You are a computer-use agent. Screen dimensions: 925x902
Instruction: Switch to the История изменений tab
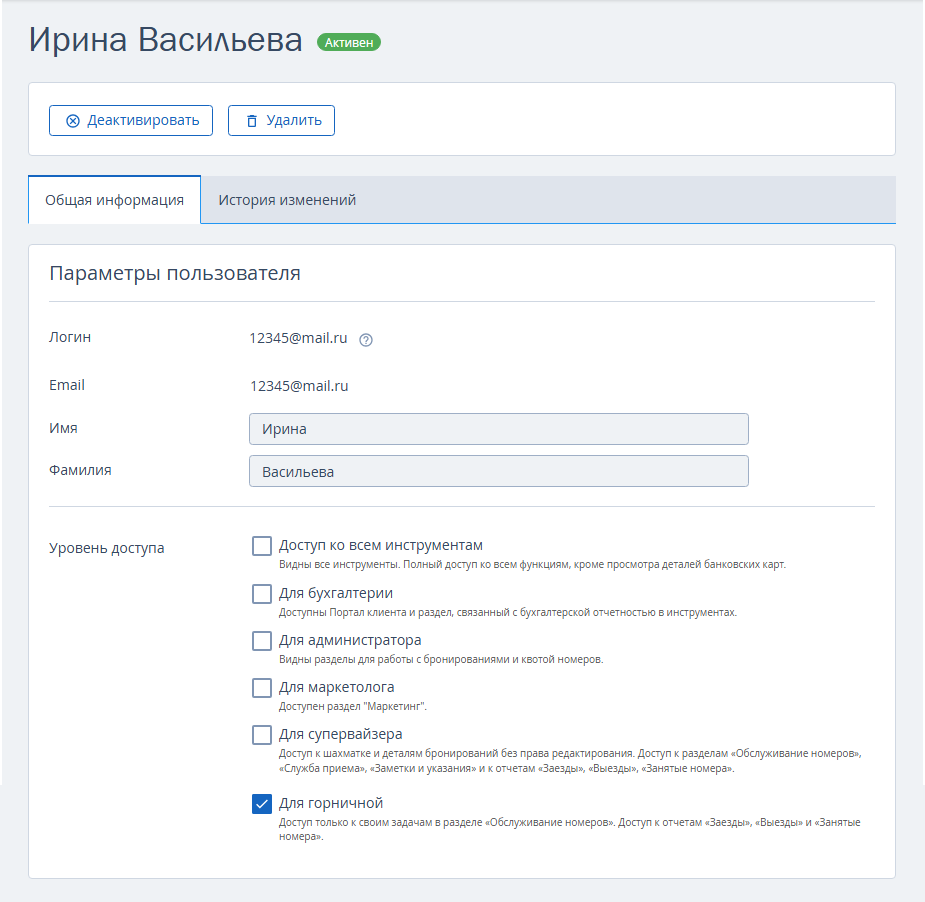pyautogui.click(x=287, y=200)
